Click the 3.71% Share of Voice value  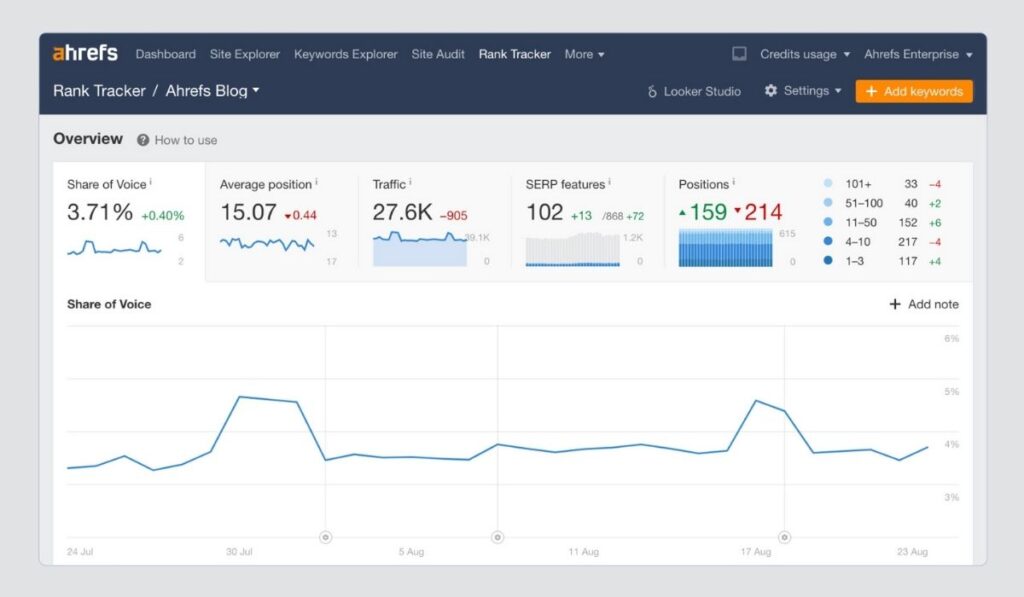click(100, 212)
